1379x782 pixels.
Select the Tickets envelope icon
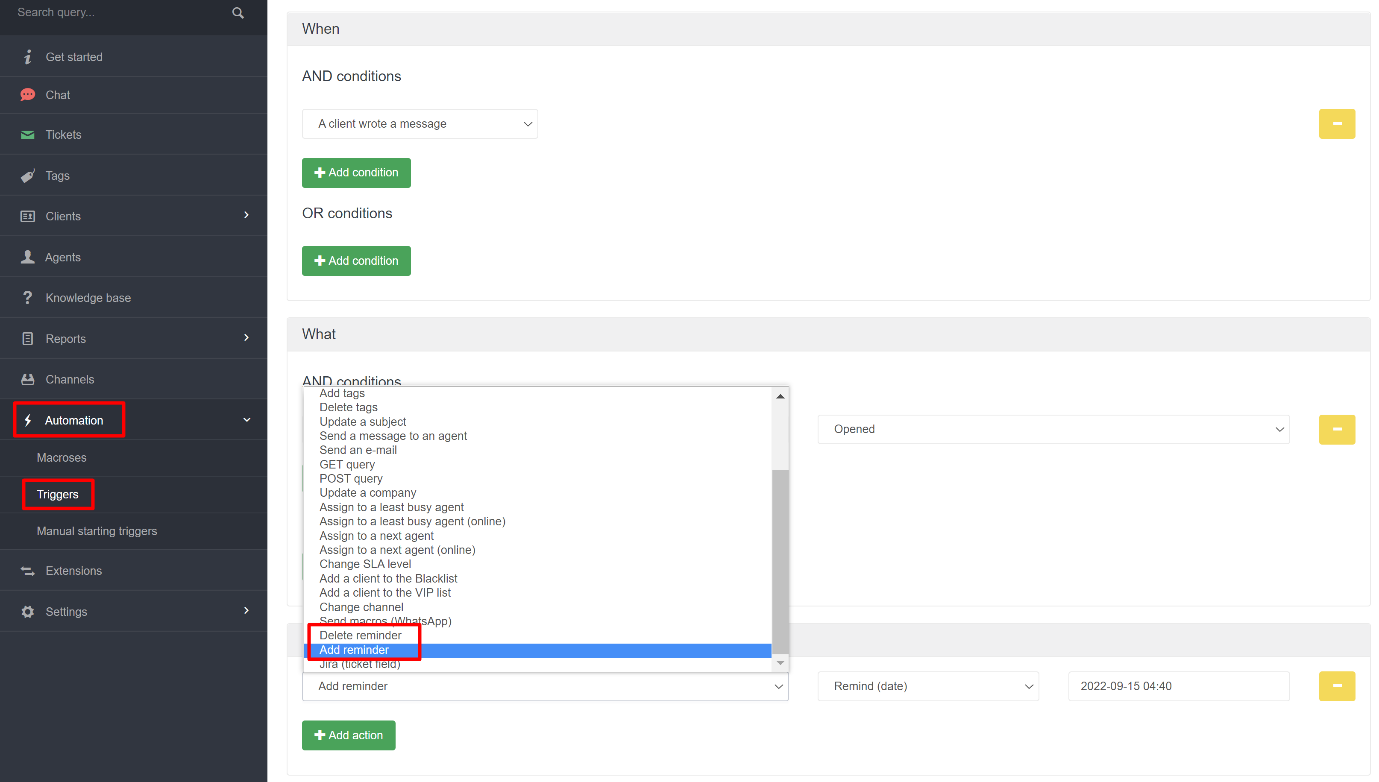click(x=27, y=134)
